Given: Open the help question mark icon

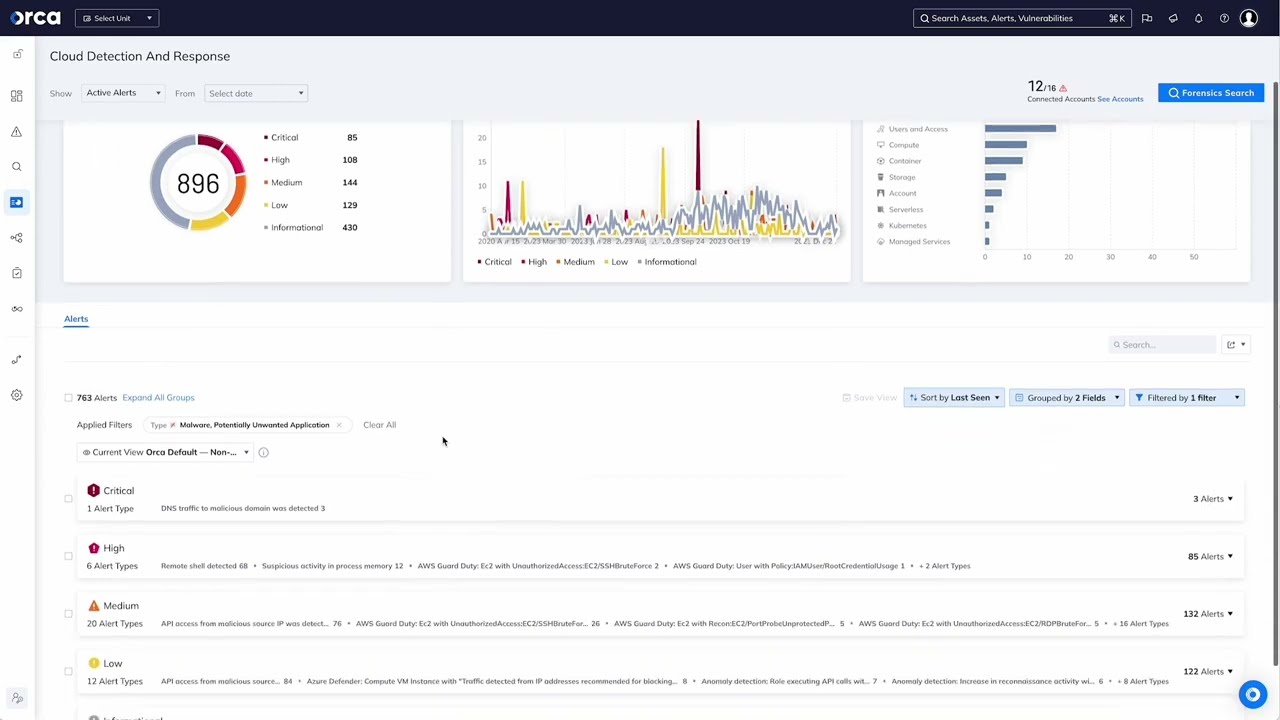Looking at the screenshot, I should [x=1224, y=18].
